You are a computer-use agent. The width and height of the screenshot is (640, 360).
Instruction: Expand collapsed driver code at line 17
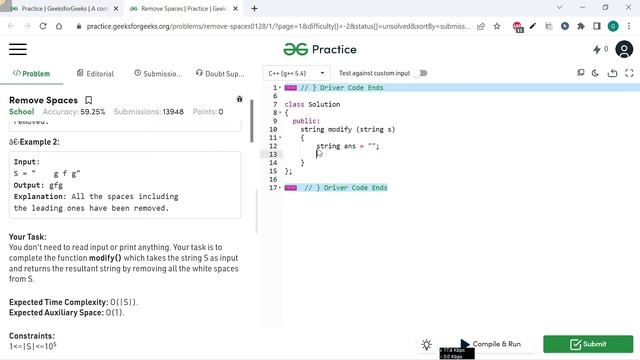[x=290, y=188]
